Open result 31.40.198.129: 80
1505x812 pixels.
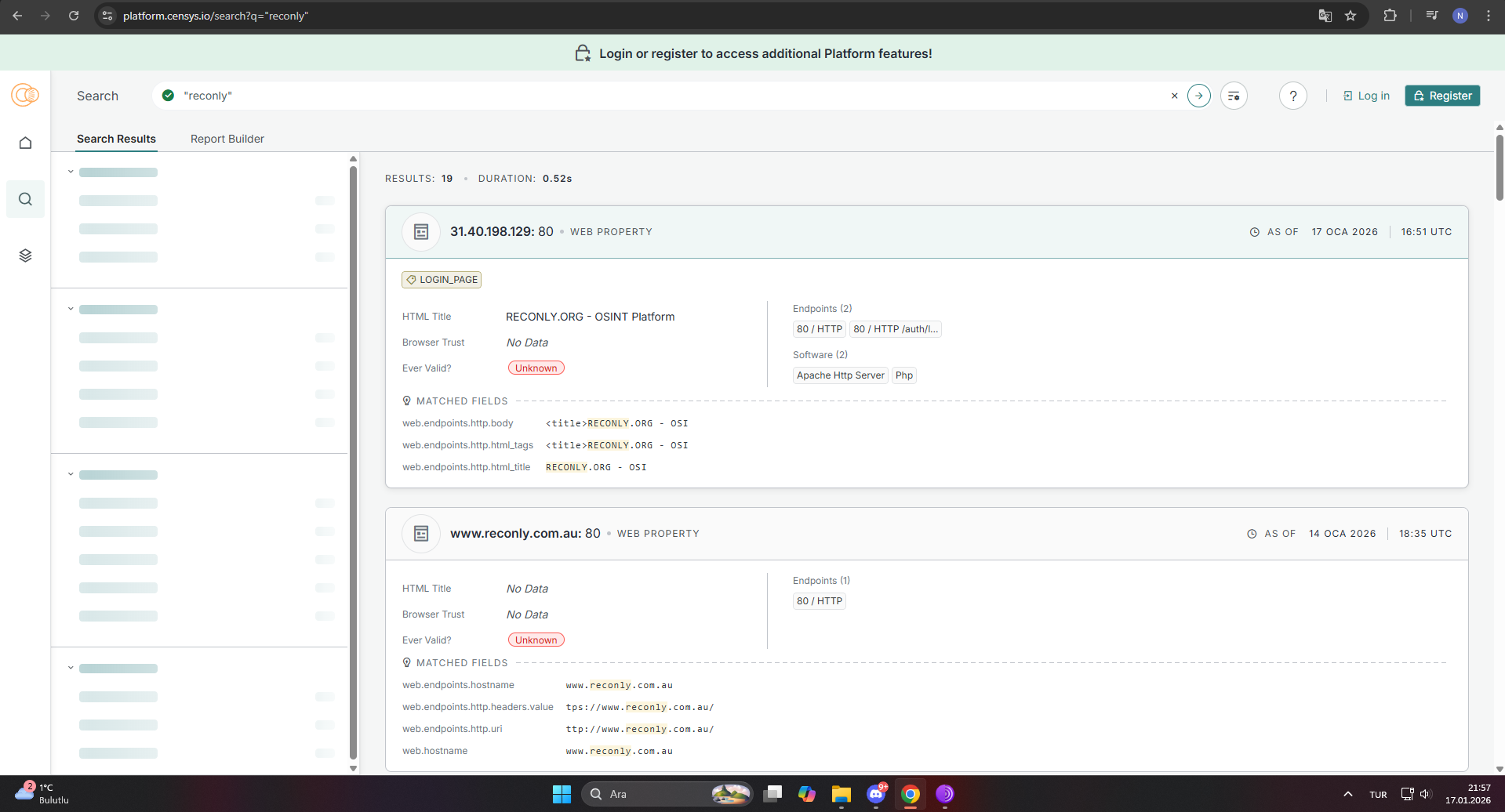click(x=502, y=231)
